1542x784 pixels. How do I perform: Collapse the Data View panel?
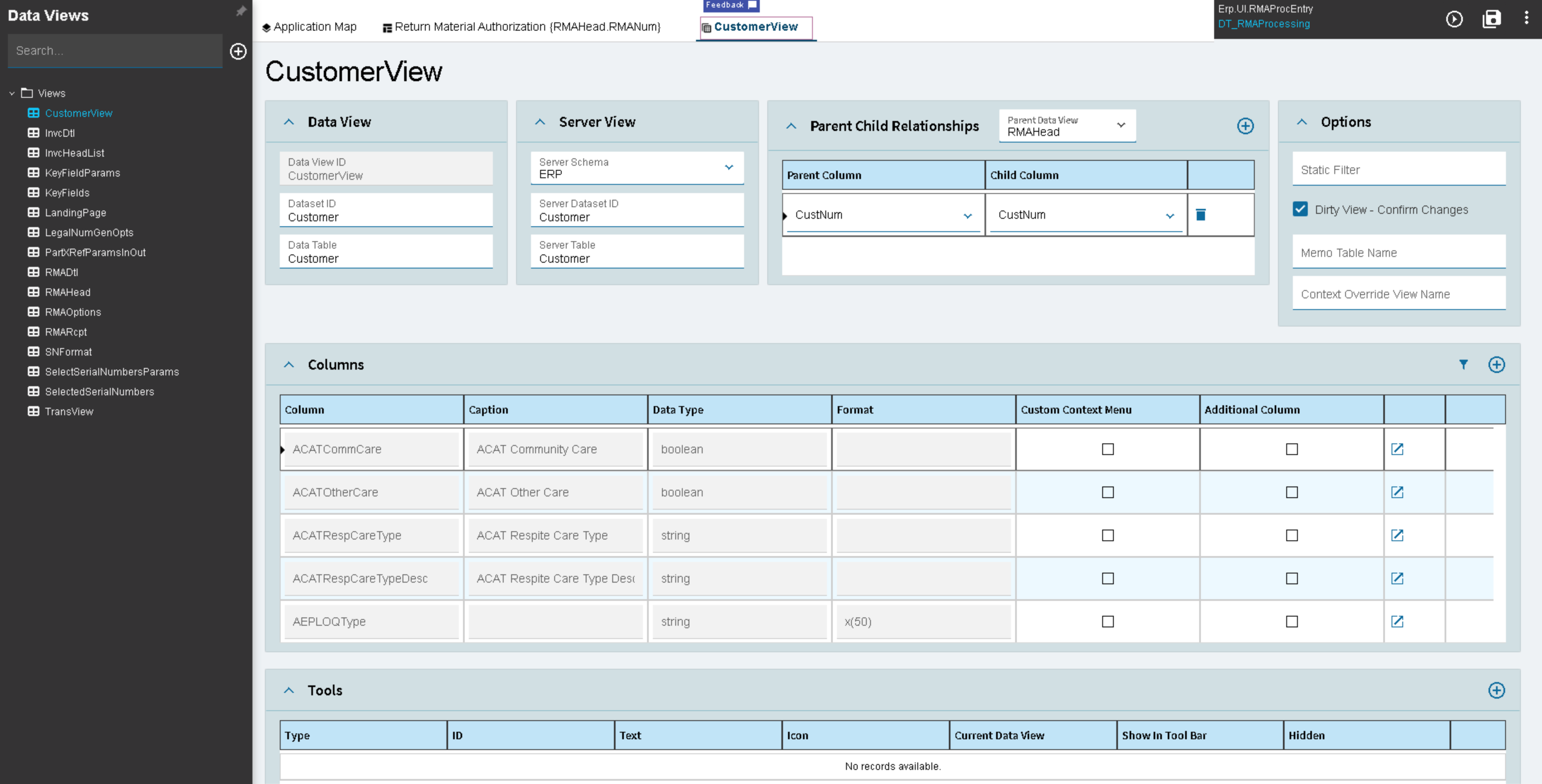289,122
